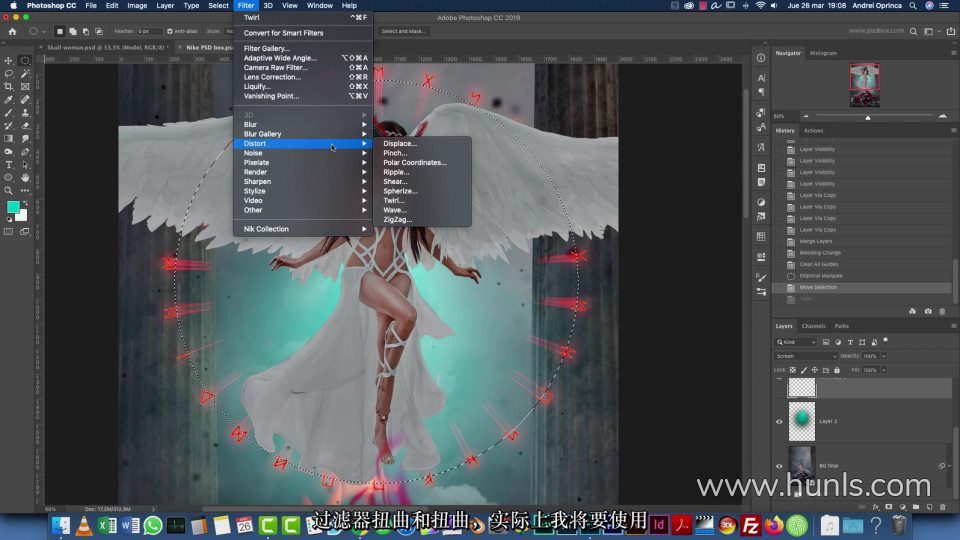Switch to the Histogram tab

point(823,53)
